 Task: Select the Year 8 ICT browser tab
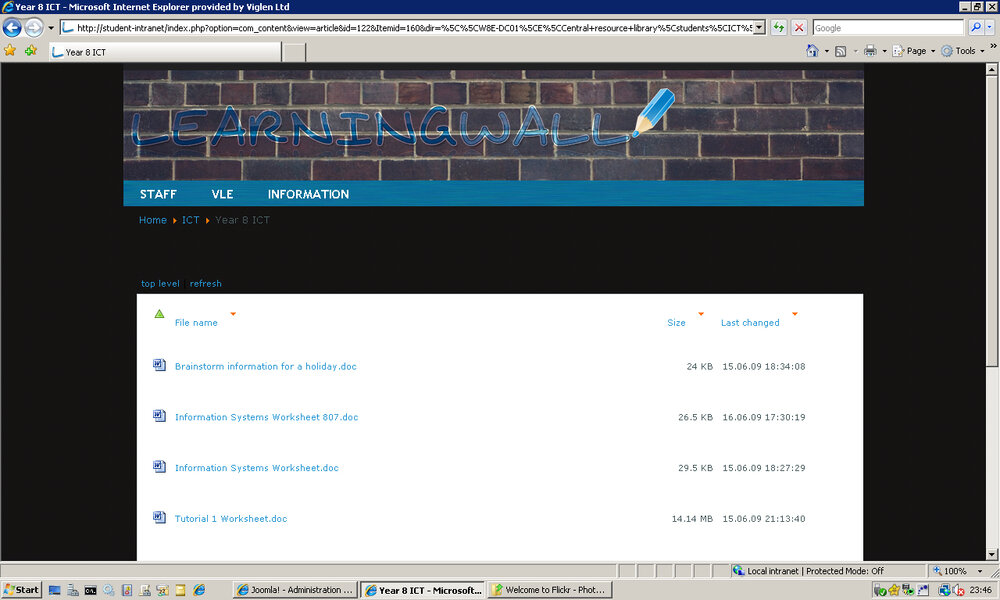[165, 52]
